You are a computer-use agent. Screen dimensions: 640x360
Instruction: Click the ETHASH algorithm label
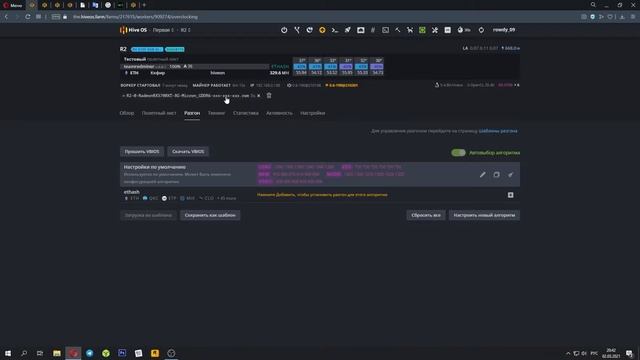(280, 66)
